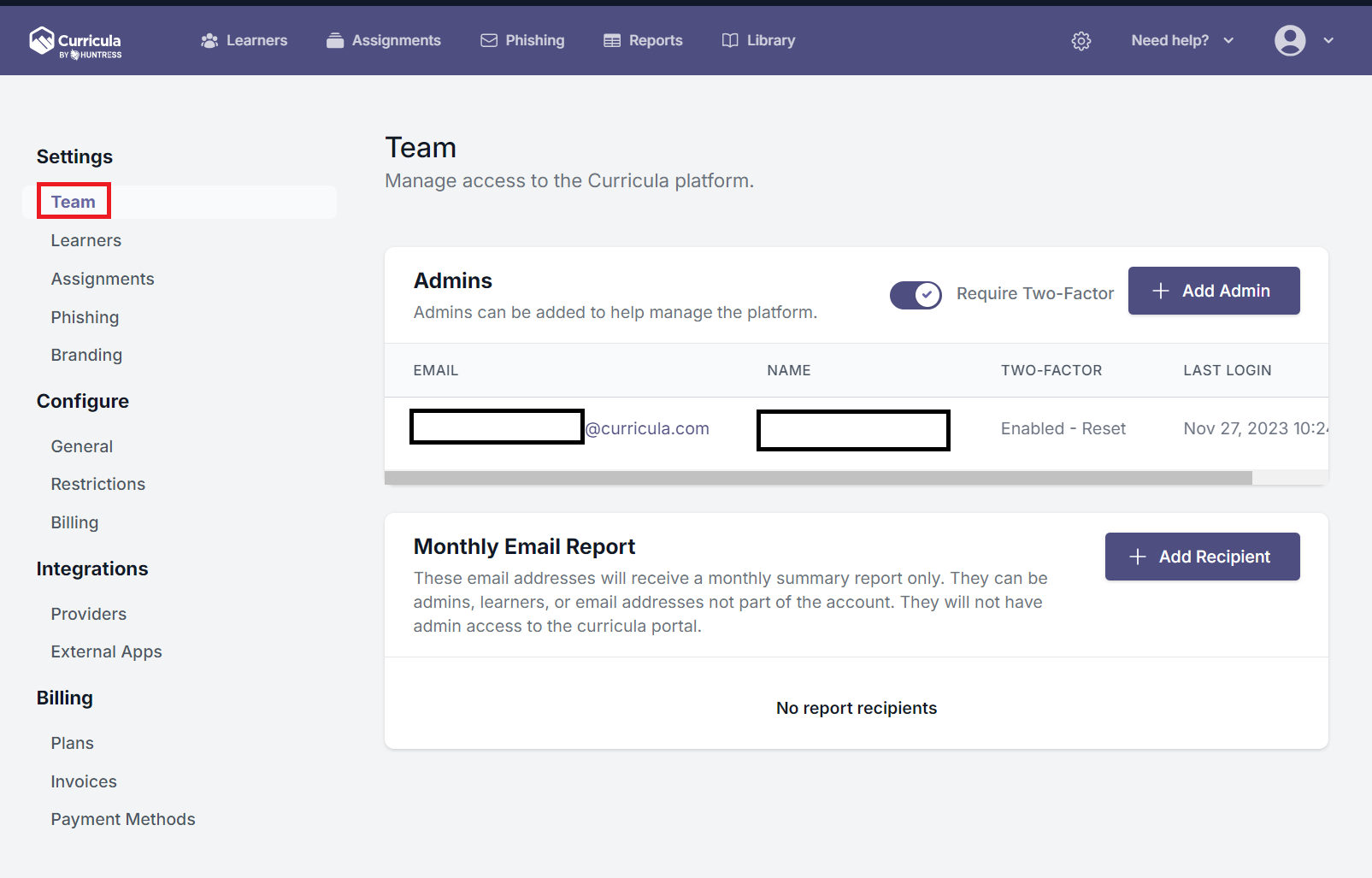1372x878 pixels.
Task: Click the Reset two-factor link
Action: (1104, 428)
